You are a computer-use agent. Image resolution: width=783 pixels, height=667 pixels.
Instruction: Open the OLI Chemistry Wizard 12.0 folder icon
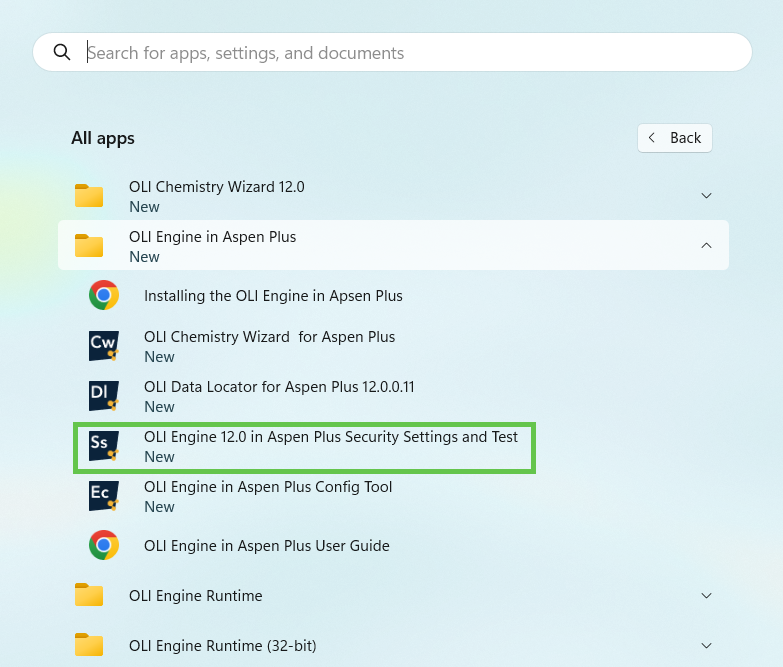(x=89, y=195)
